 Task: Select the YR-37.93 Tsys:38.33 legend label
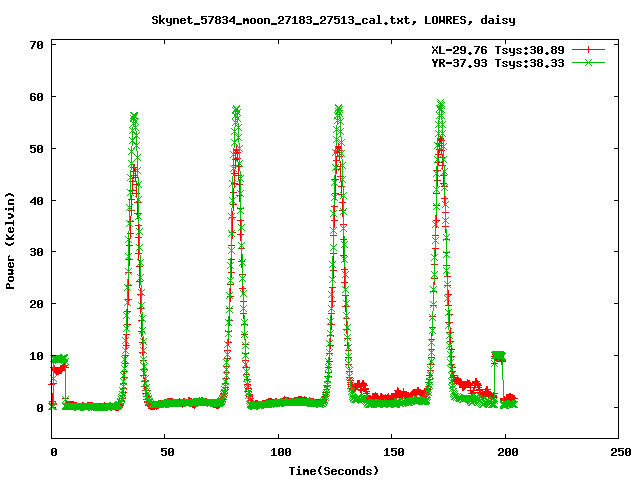click(498, 63)
